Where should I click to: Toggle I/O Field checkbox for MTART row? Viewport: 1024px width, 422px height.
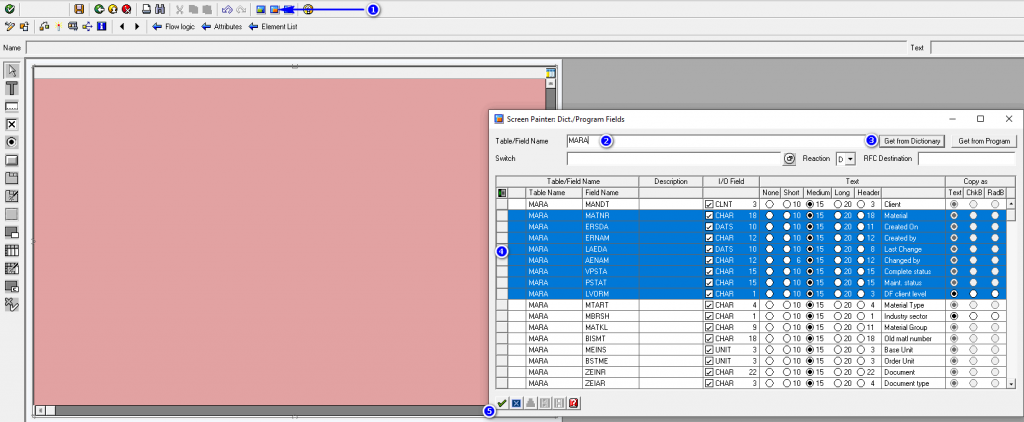click(709, 305)
